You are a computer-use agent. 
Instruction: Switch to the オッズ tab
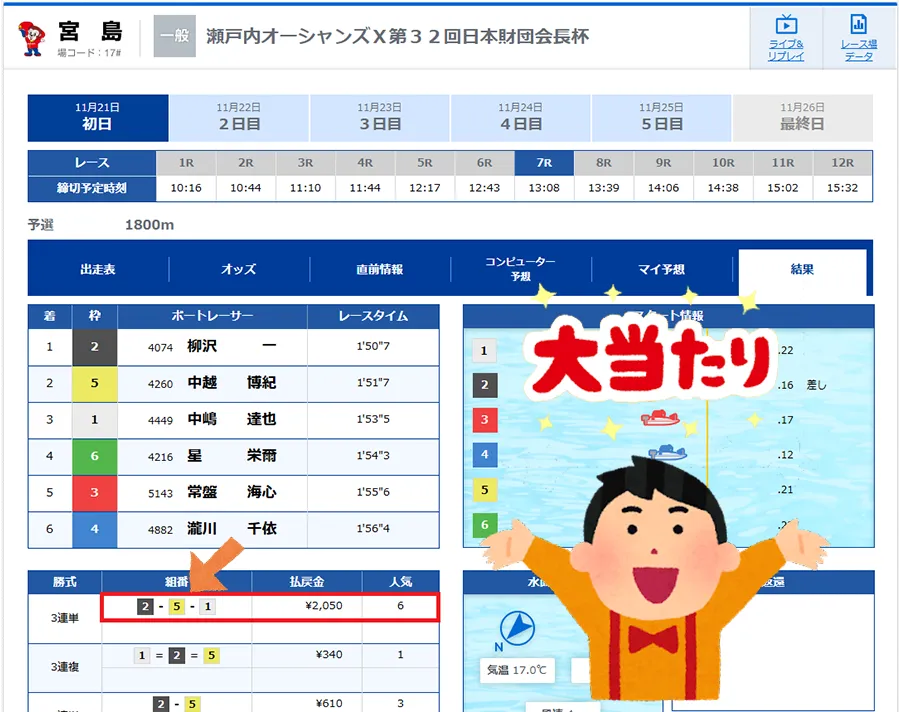(x=239, y=270)
